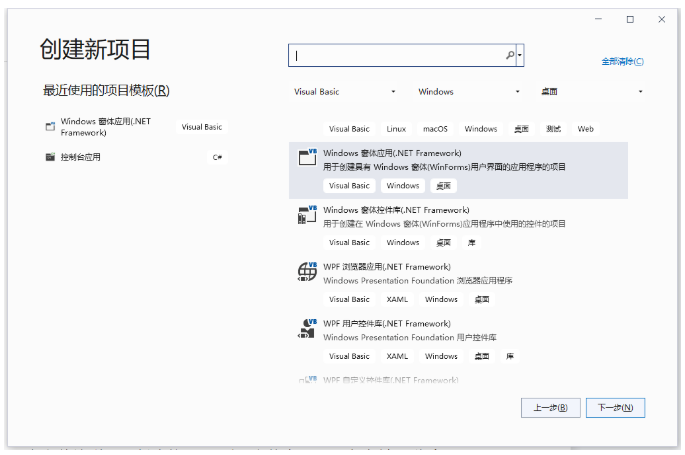Click the Windows Presentation Foundation 用户控件库 description

(410, 338)
